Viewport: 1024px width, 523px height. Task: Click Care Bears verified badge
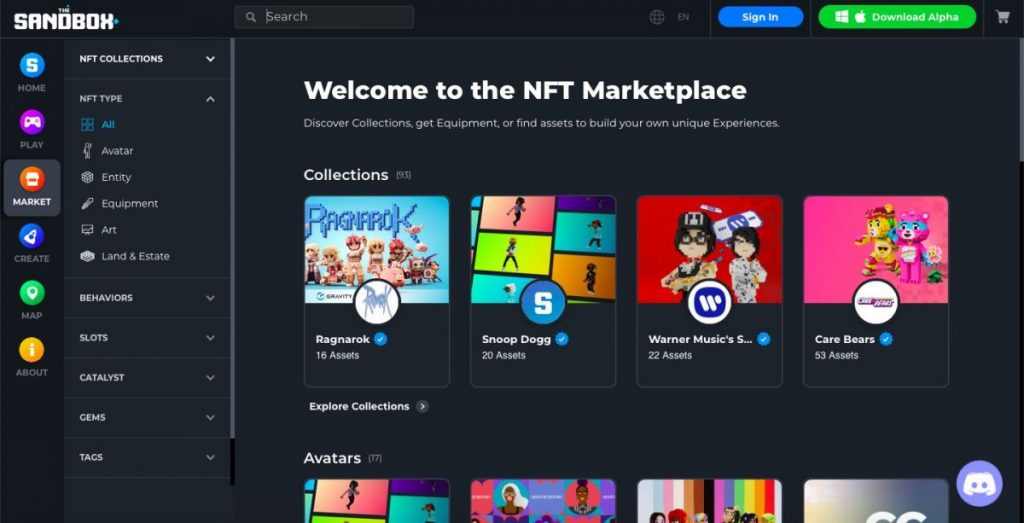(886, 339)
